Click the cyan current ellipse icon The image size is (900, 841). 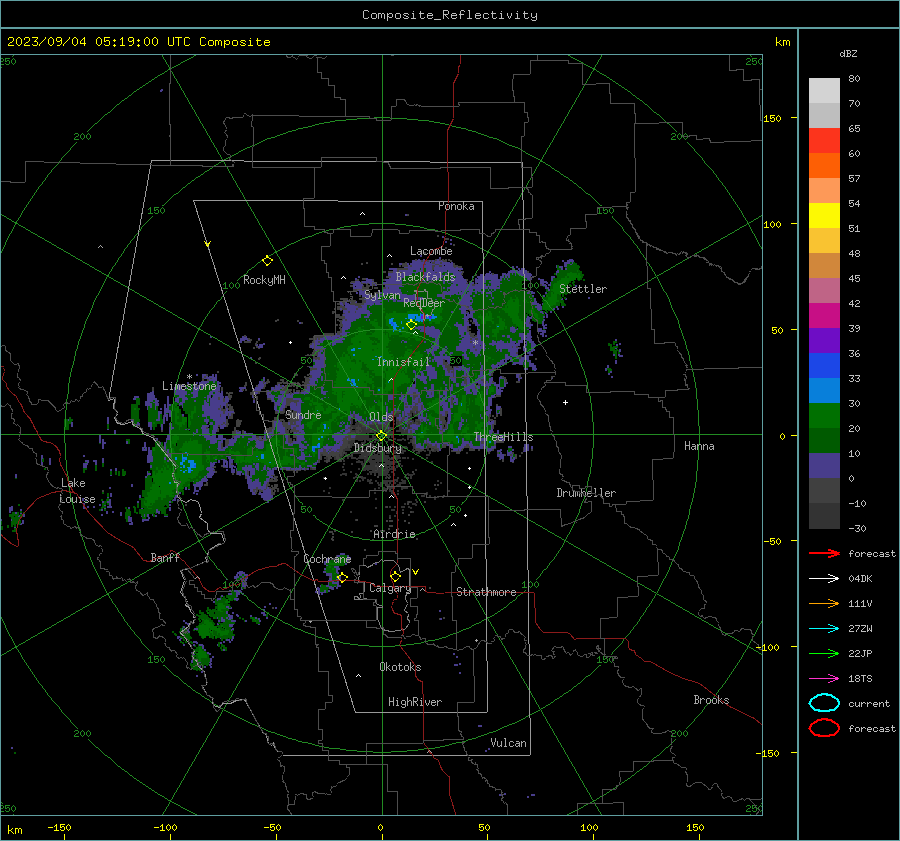pos(824,703)
